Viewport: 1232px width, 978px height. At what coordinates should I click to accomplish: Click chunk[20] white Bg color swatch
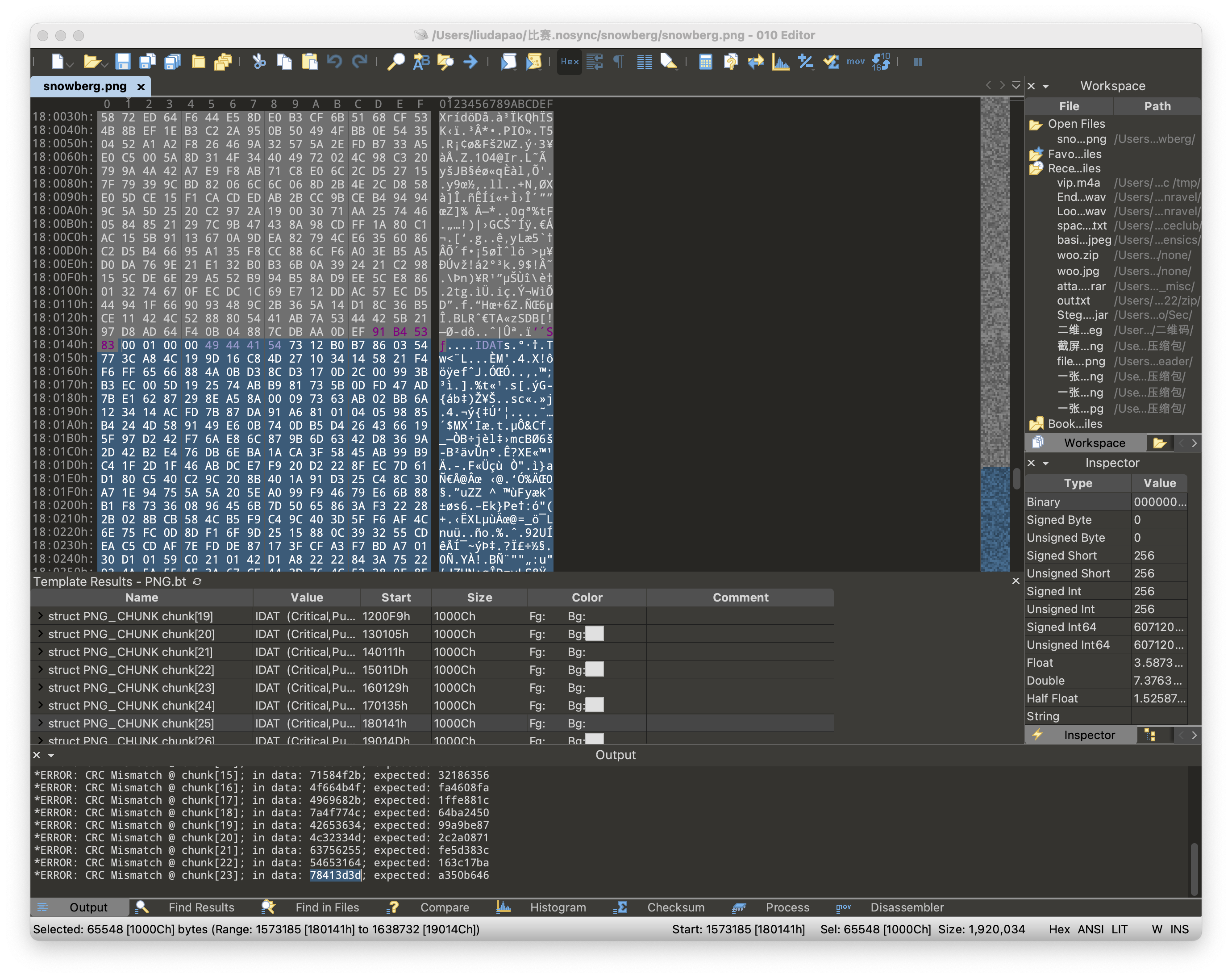coord(594,633)
